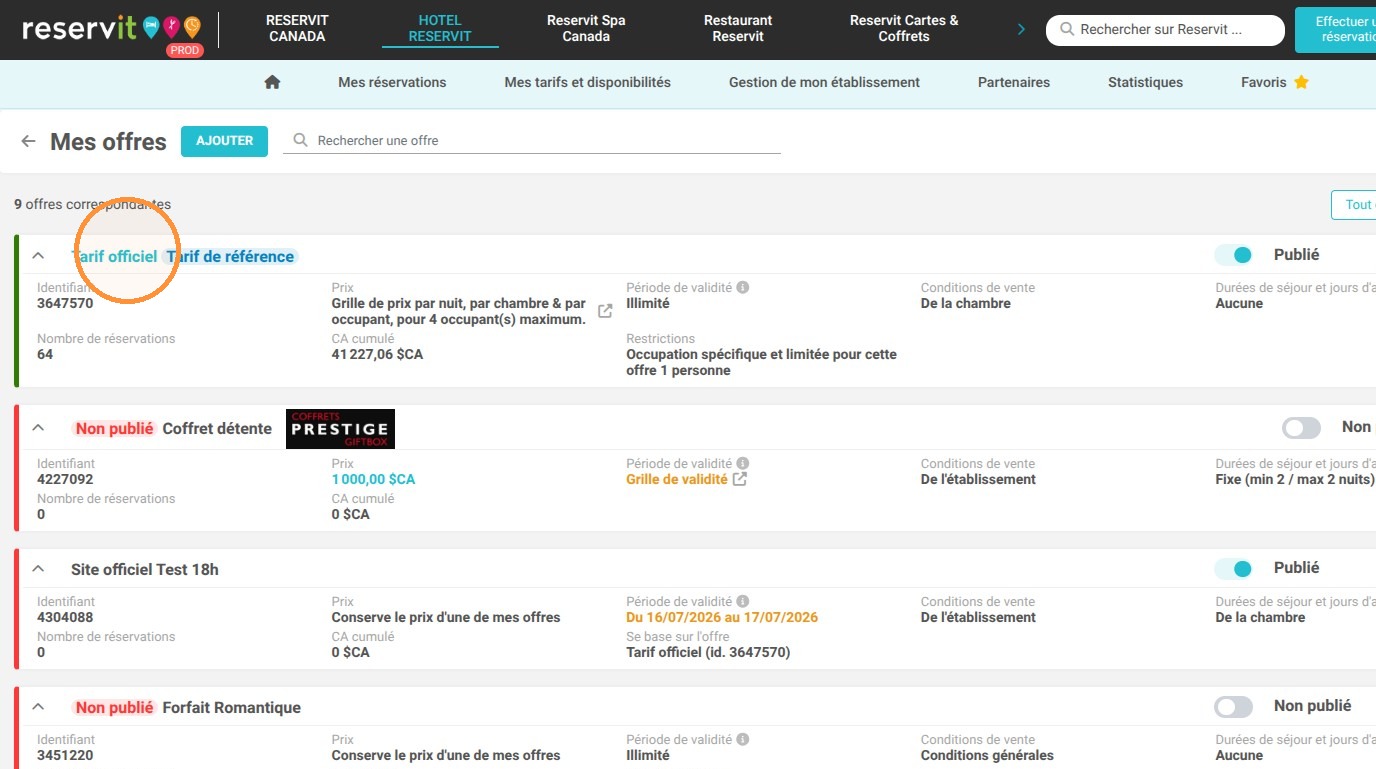Show info for Période de validité of Tarif officiel
This screenshot has height=769, width=1376.
coord(743,287)
